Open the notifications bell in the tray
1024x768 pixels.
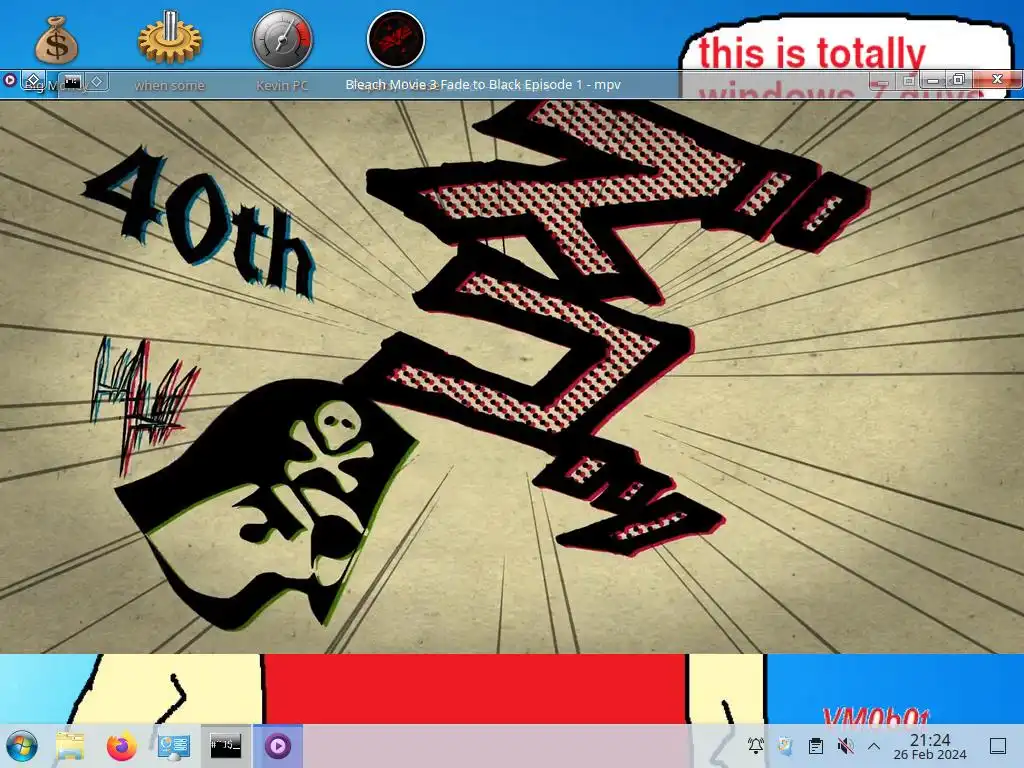[x=756, y=745]
